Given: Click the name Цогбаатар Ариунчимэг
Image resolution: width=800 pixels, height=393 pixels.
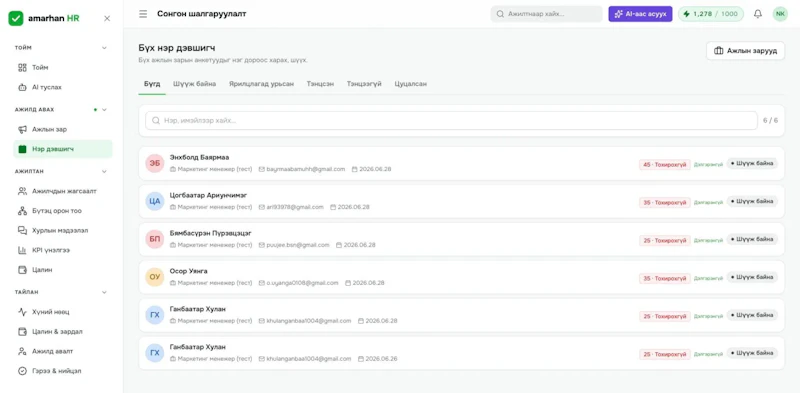Looking at the screenshot, I should (208, 195).
